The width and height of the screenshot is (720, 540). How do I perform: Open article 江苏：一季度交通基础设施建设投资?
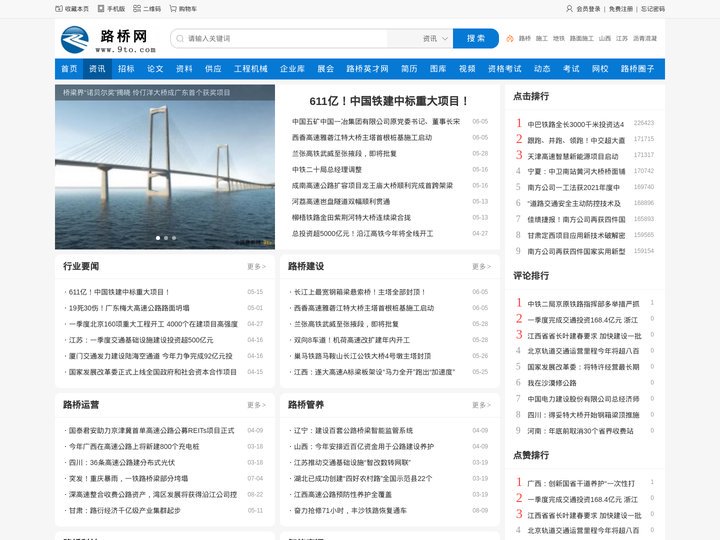(x=141, y=340)
